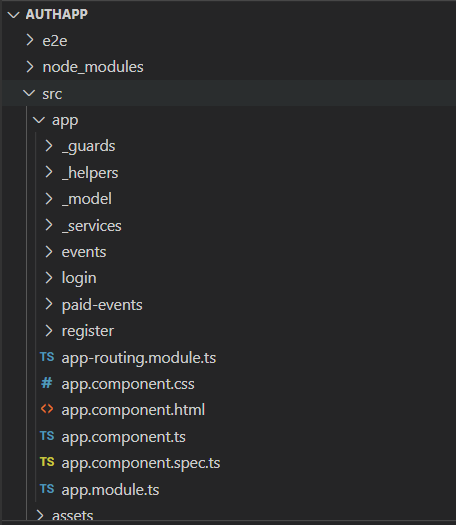This screenshot has height=525, width=456.
Task: Select the login folder name
Action: tap(79, 278)
